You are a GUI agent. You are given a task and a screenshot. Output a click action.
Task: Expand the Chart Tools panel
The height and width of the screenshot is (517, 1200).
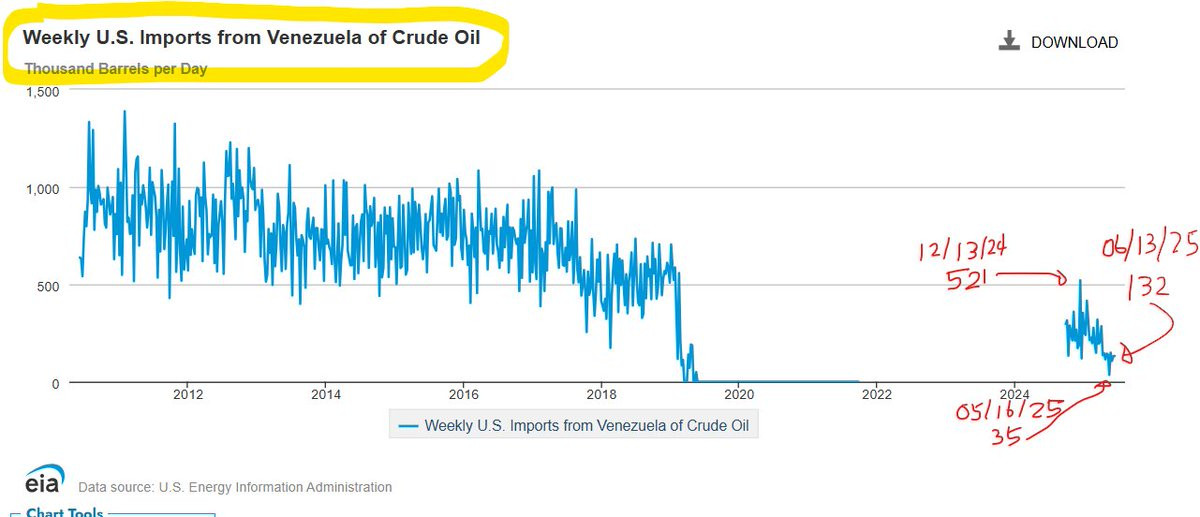coord(64,512)
